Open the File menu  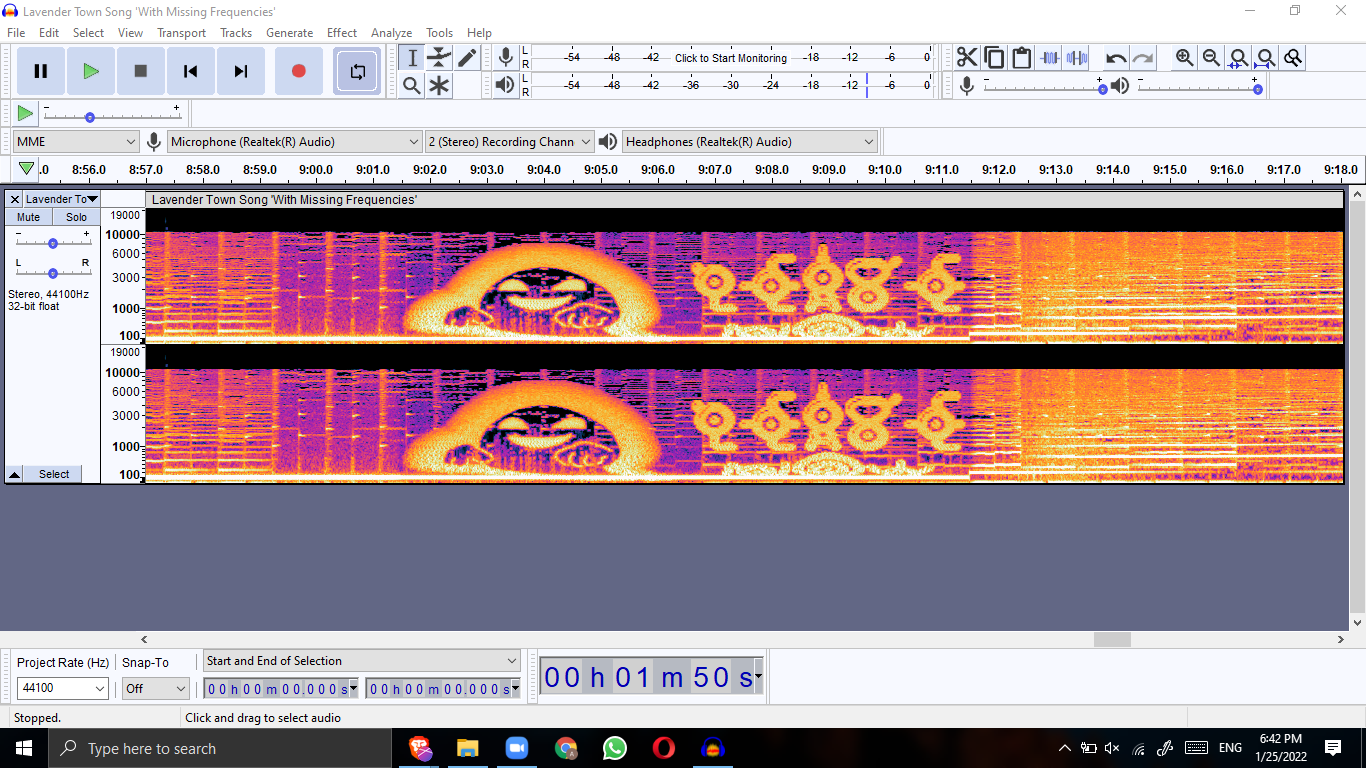(x=16, y=33)
